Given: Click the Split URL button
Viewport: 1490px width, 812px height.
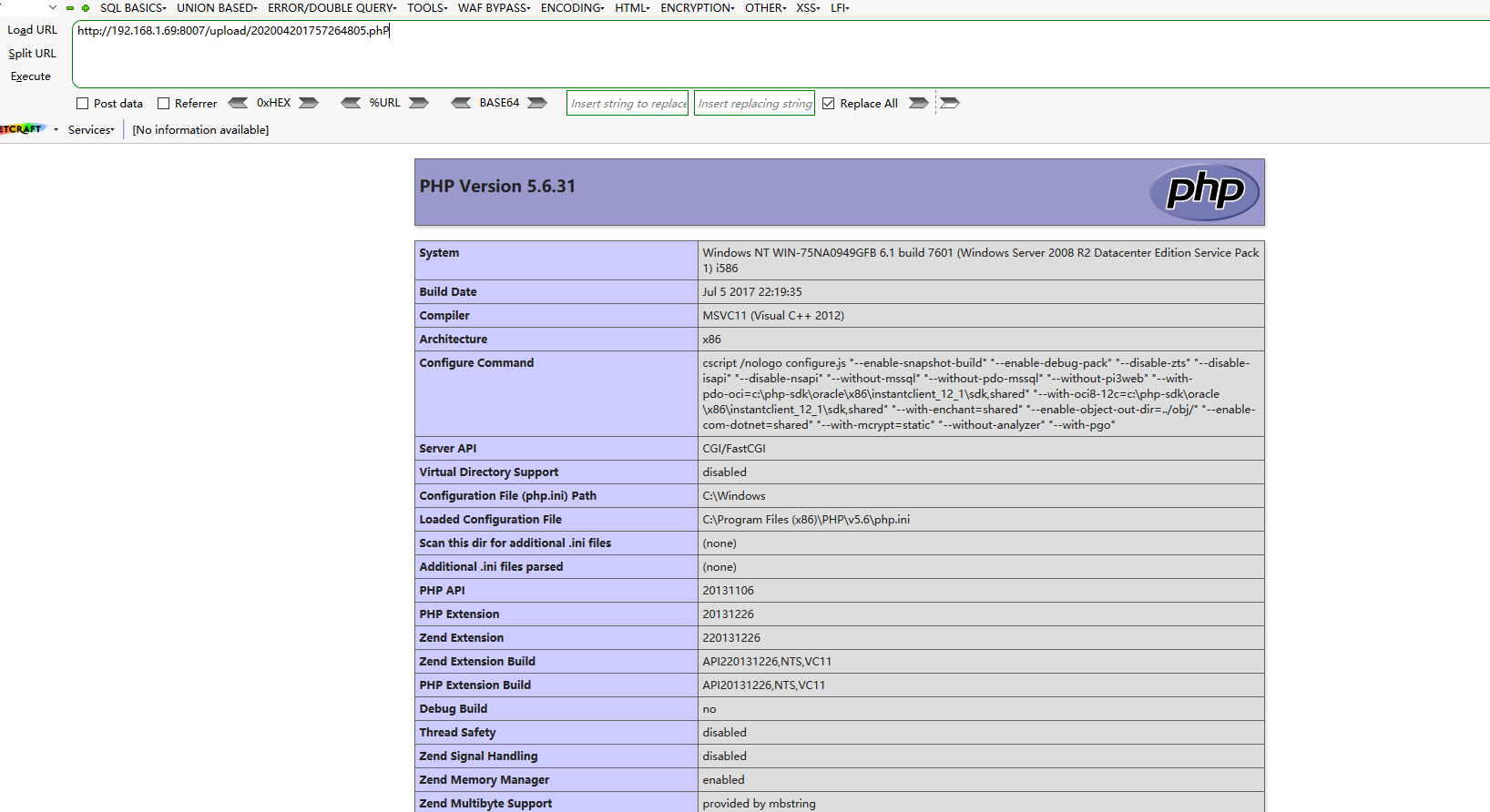Looking at the screenshot, I should (x=33, y=54).
